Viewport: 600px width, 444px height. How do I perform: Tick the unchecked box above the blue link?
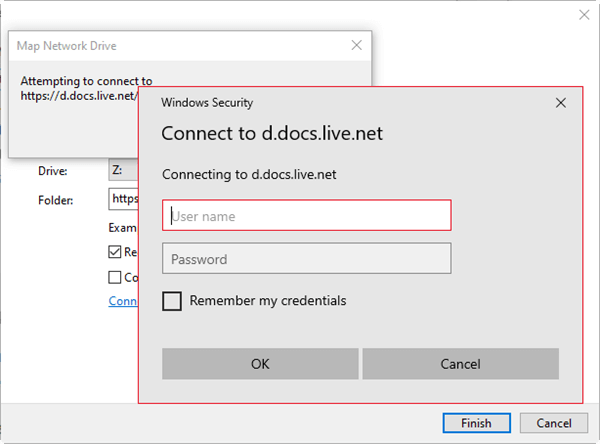(115, 277)
